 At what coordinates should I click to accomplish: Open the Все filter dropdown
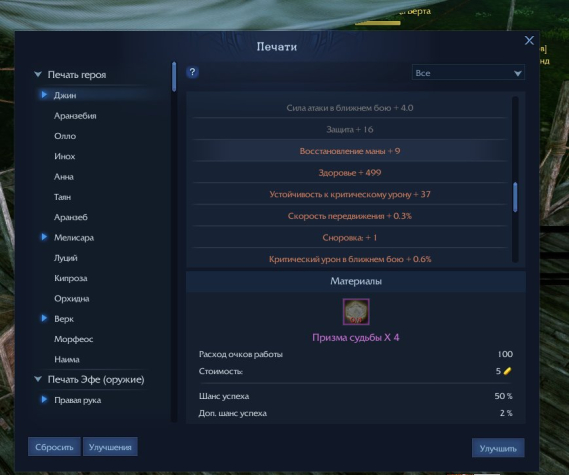coord(468,73)
